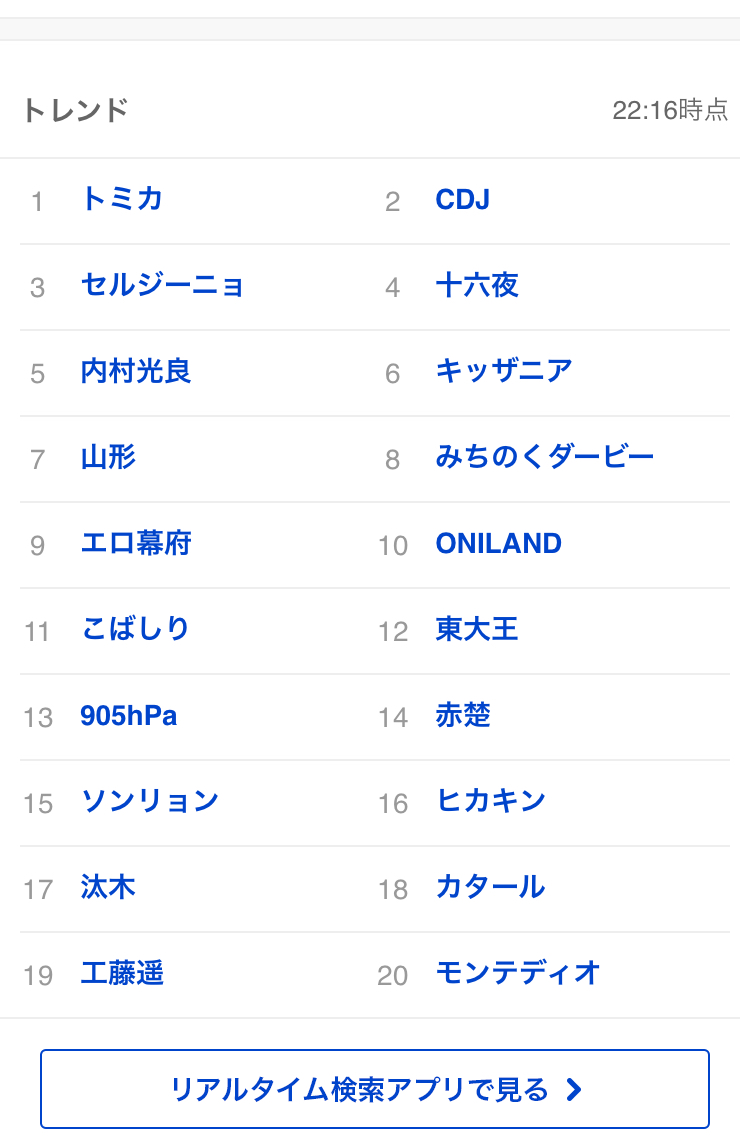Screen dimensions: 740x1139
Task: Open the キッザニア trend entry
Action: click(504, 371)
